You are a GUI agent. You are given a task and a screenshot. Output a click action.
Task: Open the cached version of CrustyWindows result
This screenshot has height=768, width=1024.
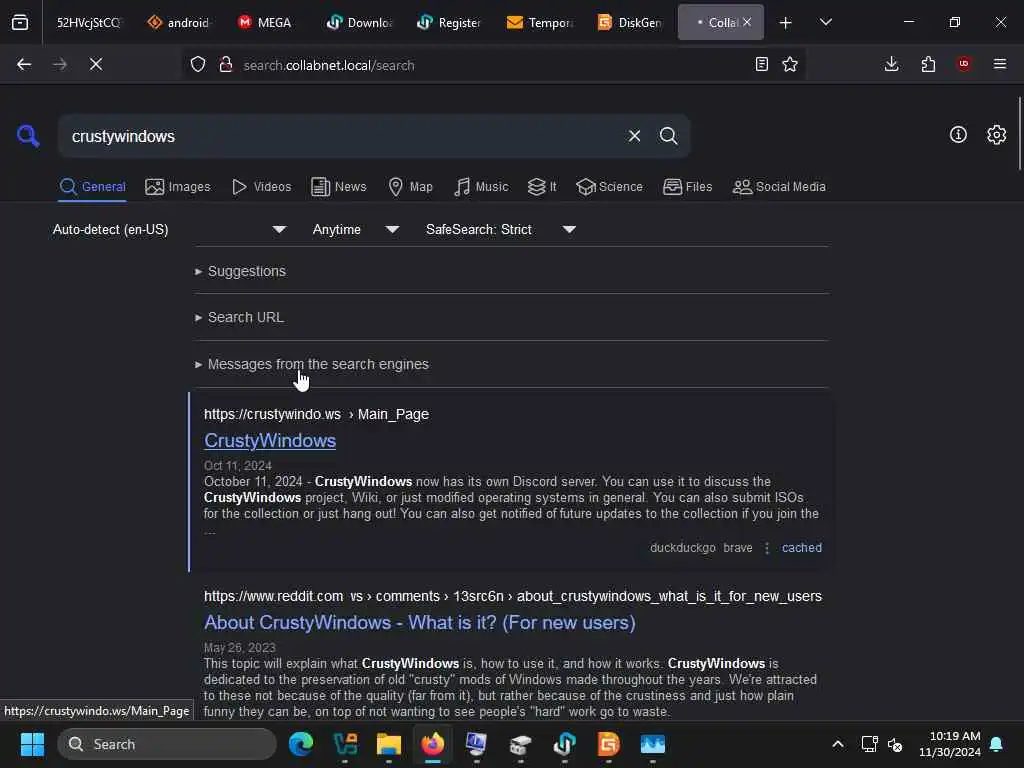click(802, 548)
